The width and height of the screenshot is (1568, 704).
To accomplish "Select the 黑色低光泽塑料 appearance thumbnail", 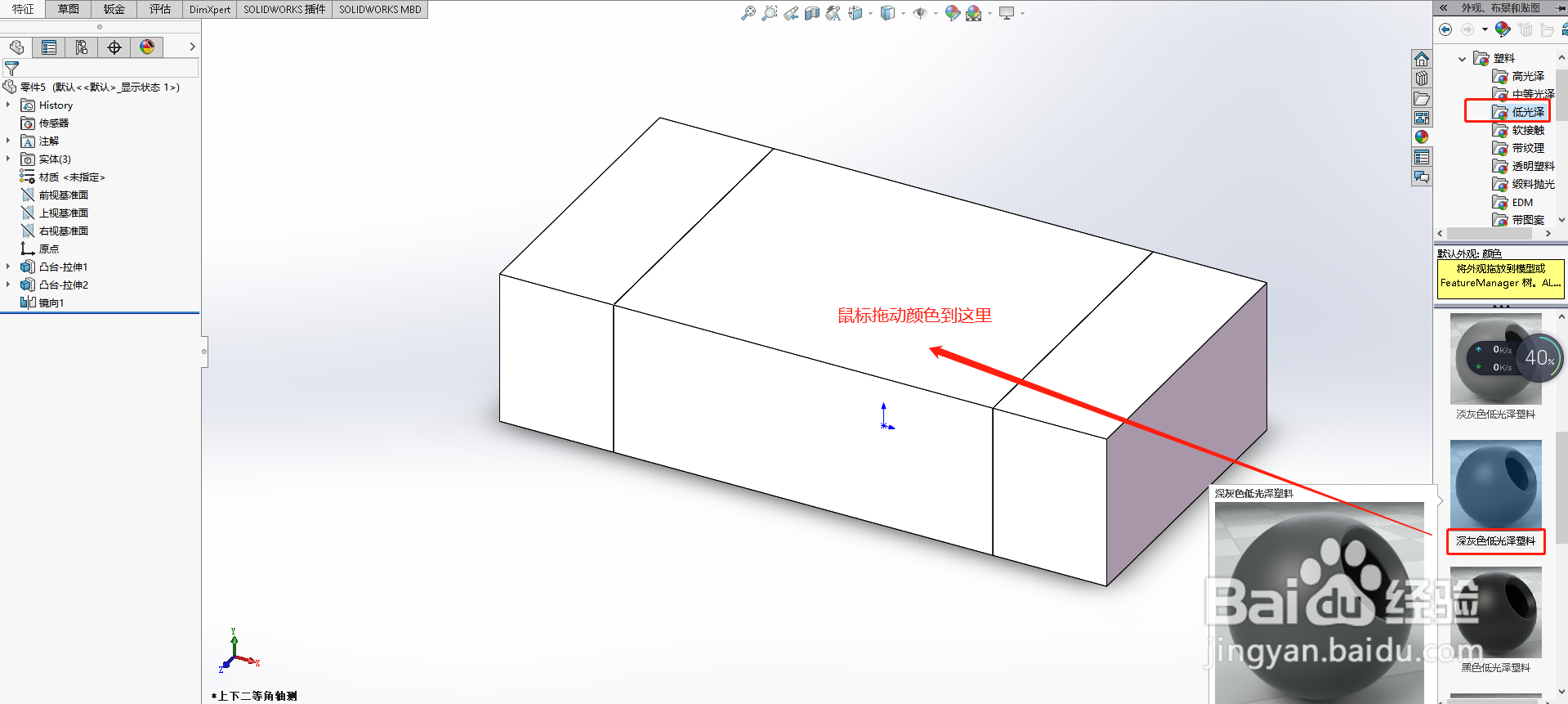I will pyautogui.click(x=1495, y=613).
